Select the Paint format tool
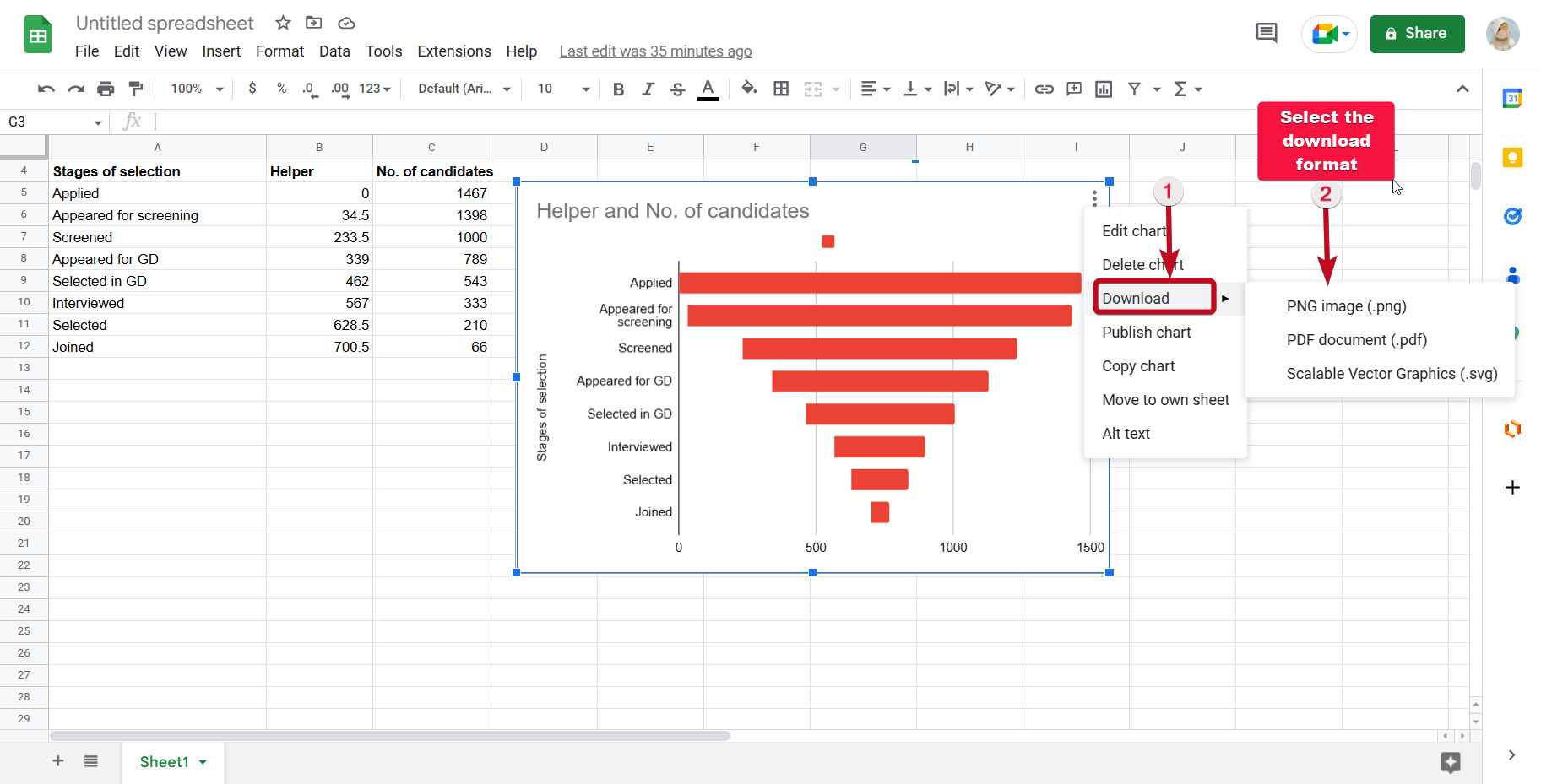Image resolution: width=1541 pixels, height=784 pixels. point(135,89)
